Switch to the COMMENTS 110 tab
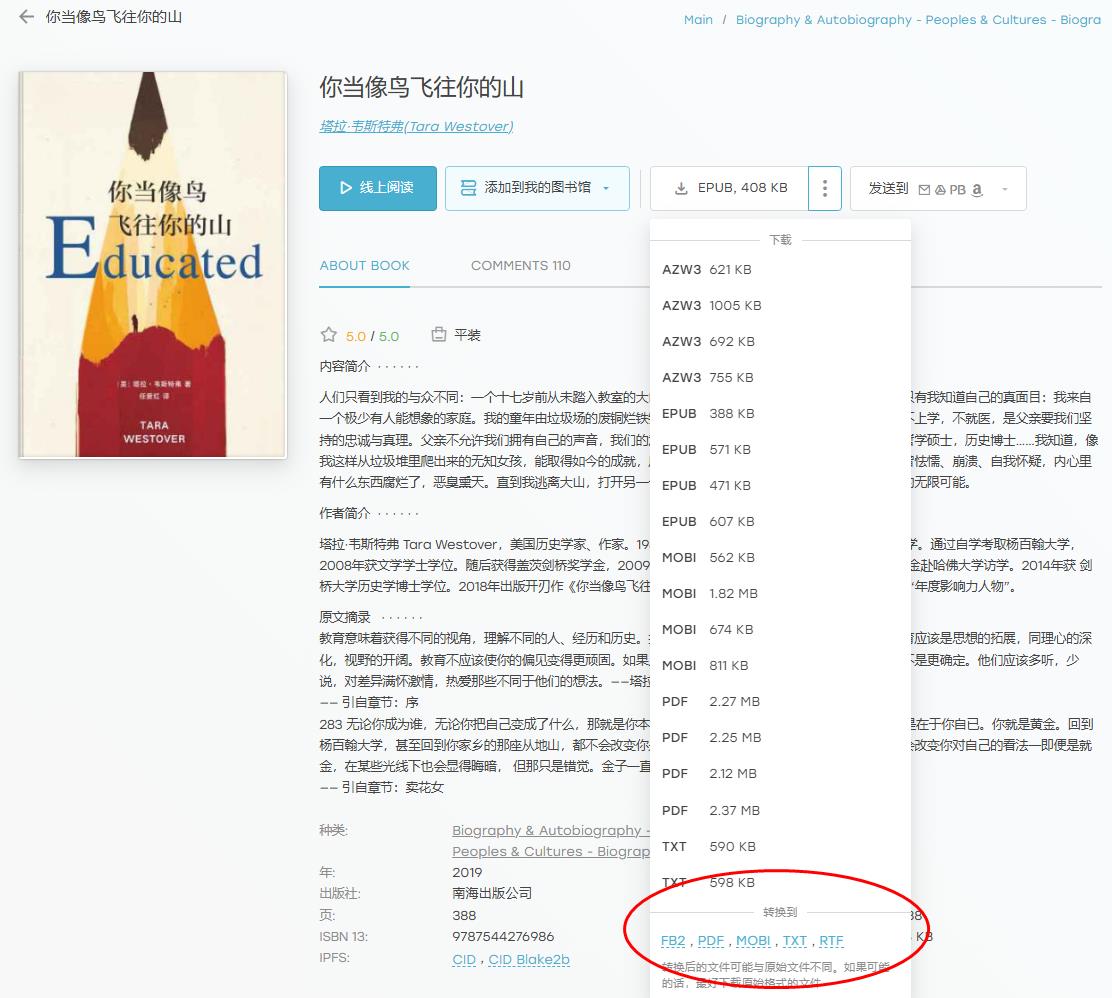 (x=520, y=265)
